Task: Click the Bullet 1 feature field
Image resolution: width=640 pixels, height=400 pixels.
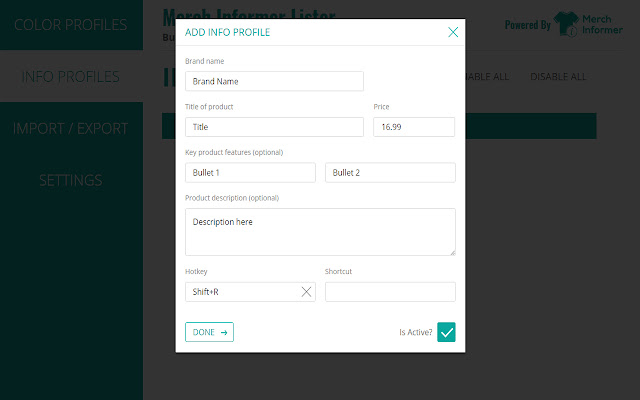Action: (250, 173)
